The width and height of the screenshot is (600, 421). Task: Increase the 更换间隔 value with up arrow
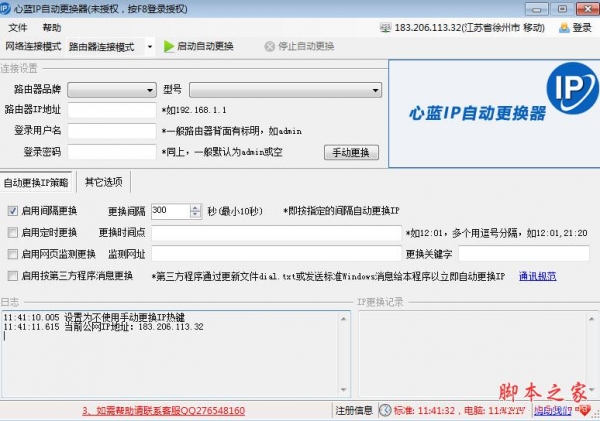tap(195, 208)
